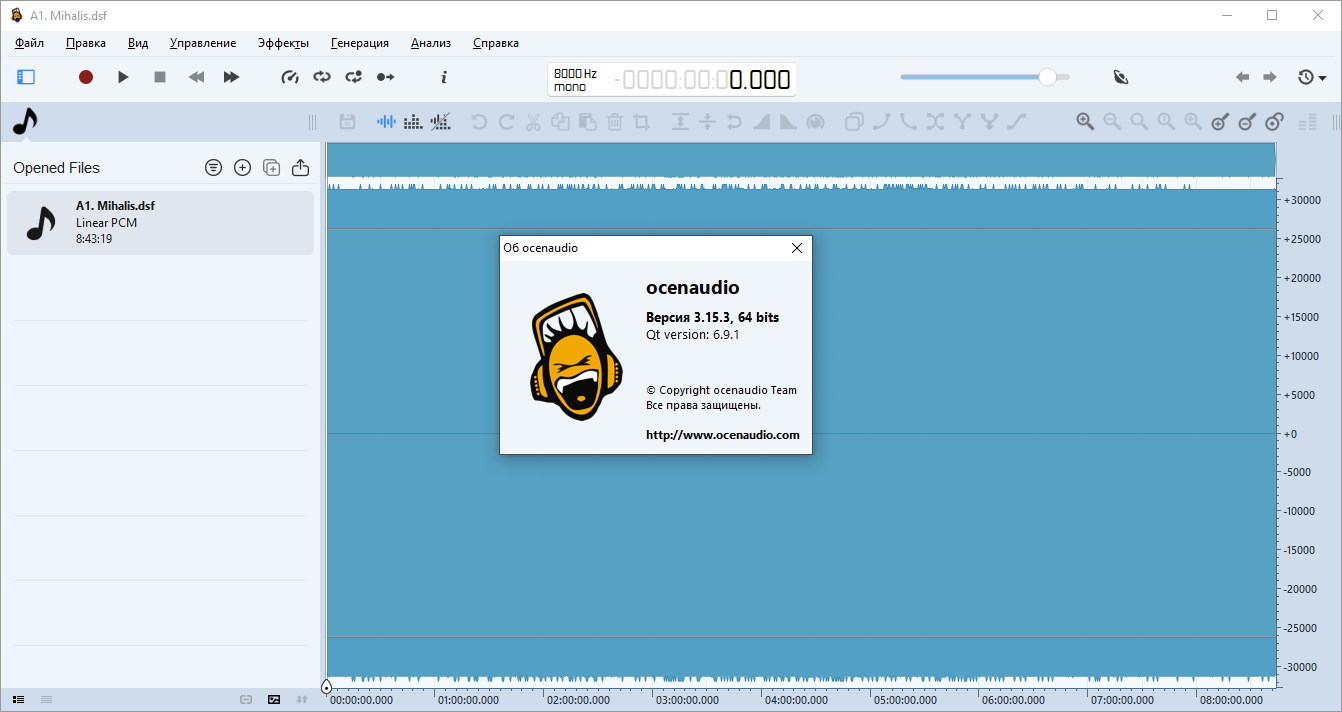Toggle cursor follows playback icon

pos(385,77)
